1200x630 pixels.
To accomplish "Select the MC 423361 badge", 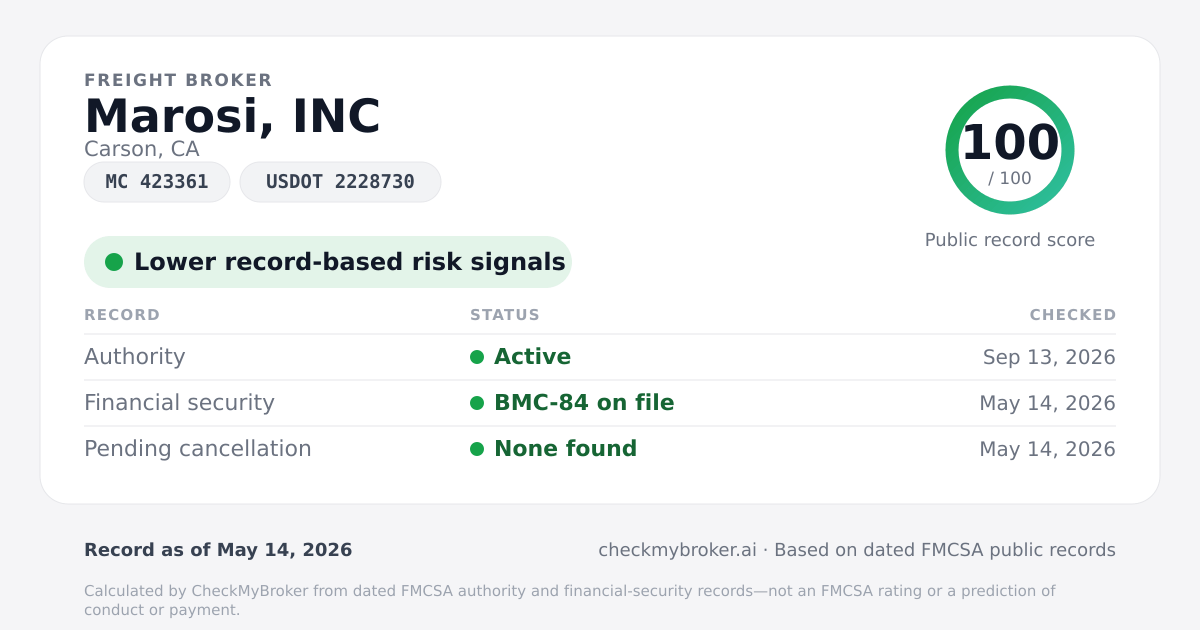I will 157,182.
